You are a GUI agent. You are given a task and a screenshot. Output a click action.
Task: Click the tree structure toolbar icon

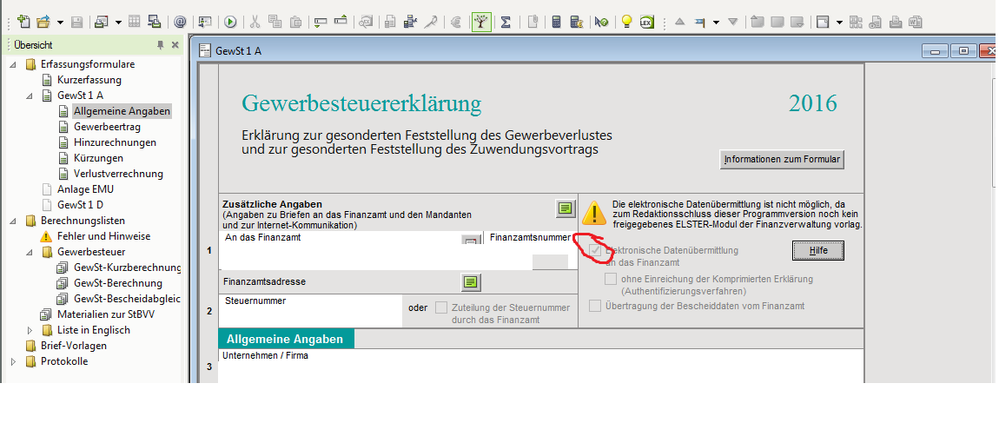pyautogui.click(x=480, y=21)
